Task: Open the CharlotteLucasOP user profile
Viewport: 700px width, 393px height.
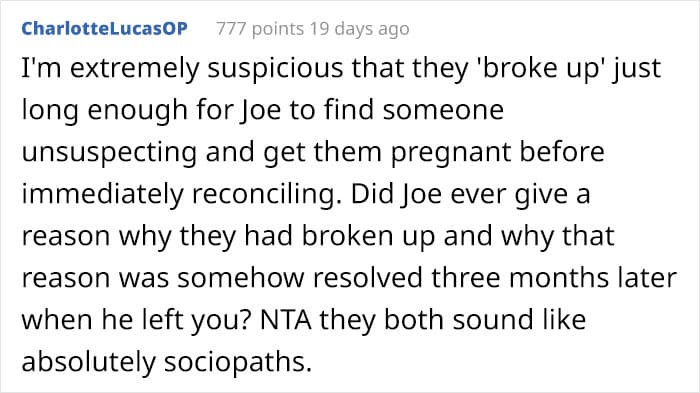Action: click(x=104, y=29)
